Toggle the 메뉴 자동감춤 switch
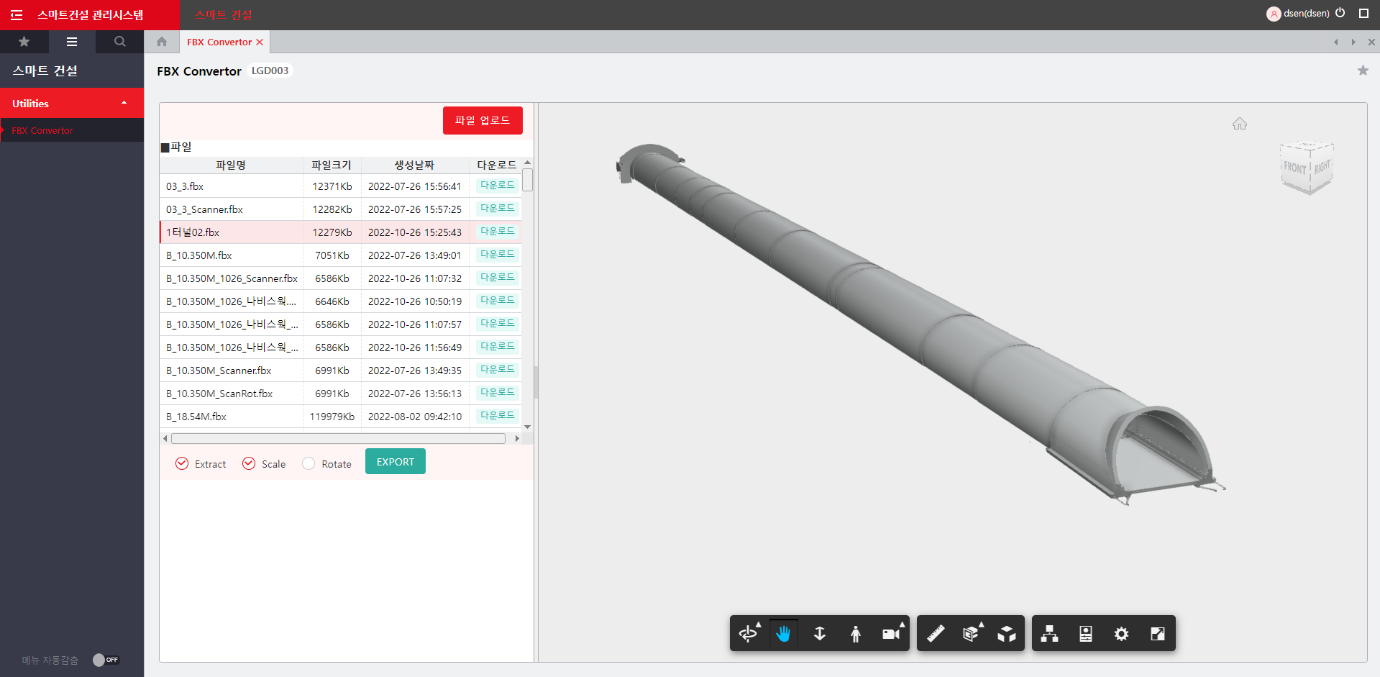Viewport: 1380px width, 677px height. coord(105,660)
